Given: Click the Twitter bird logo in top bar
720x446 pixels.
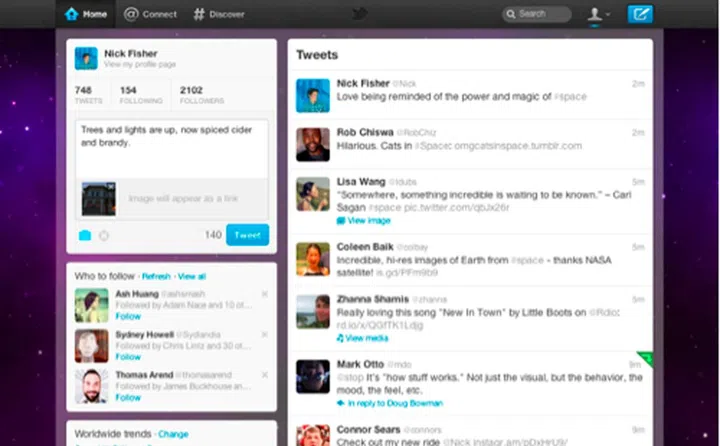Looking at the screenshot, I should [x=360, y=14].
